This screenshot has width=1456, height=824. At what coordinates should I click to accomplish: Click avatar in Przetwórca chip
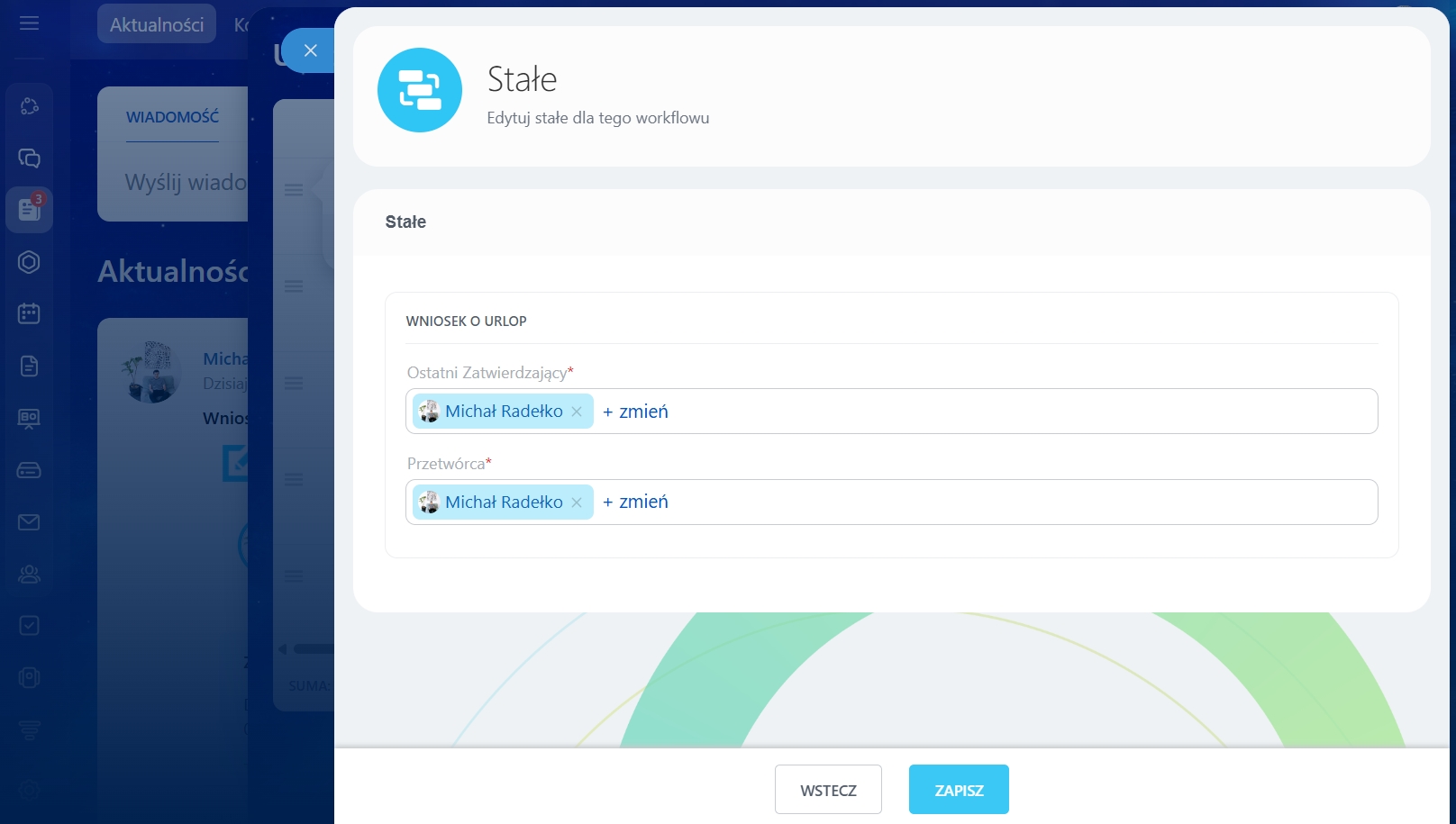(429, 503)
